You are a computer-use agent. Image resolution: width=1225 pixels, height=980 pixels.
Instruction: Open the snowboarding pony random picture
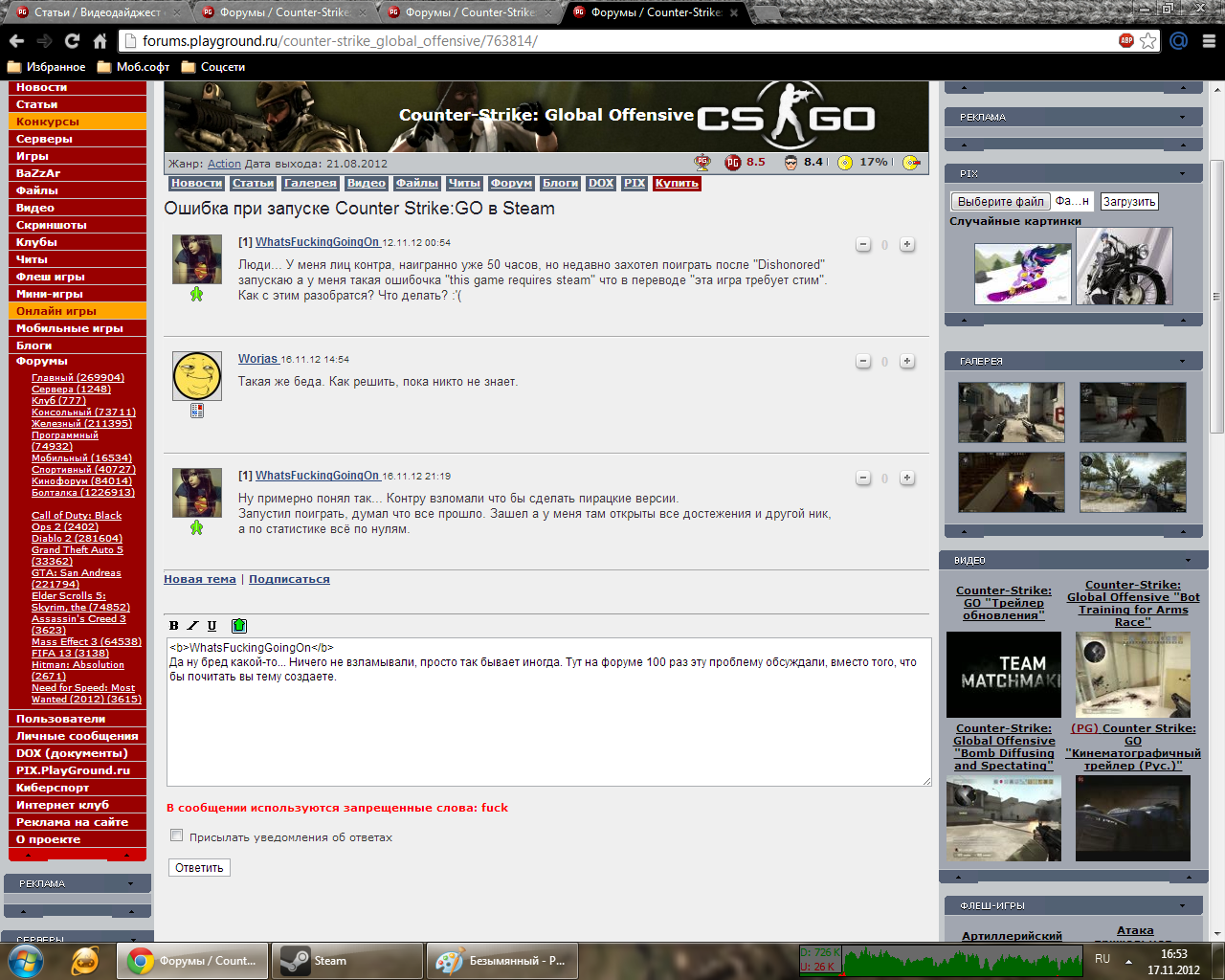[x=1022, y=274]
